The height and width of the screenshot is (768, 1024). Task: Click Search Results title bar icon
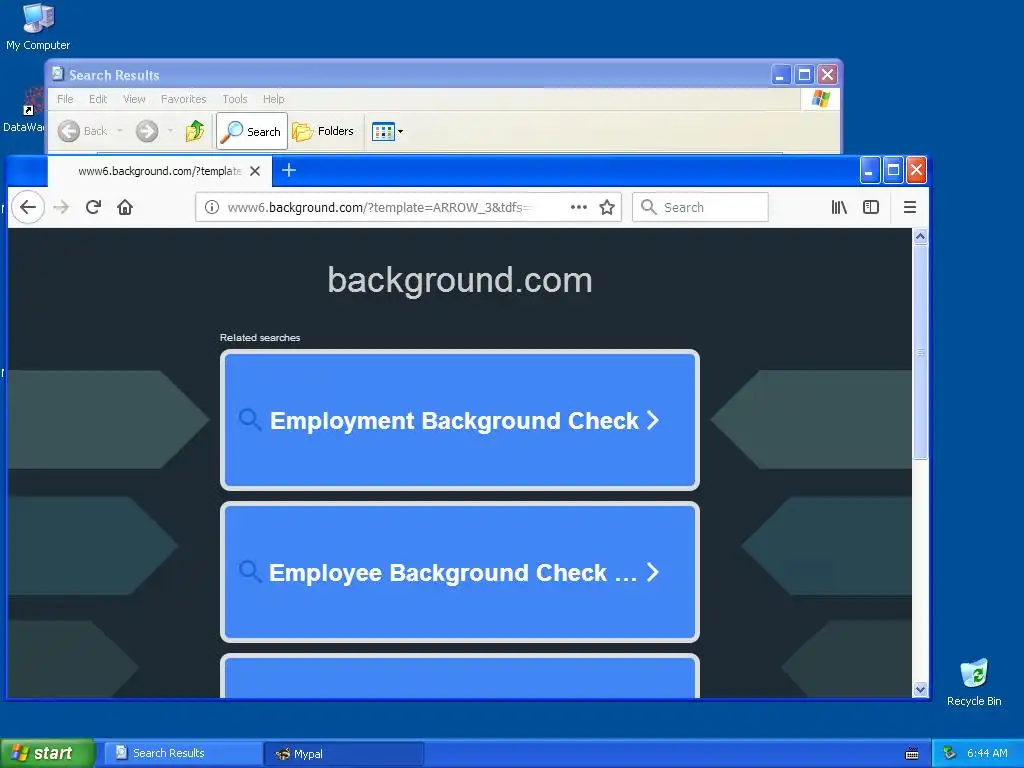(x=57, y=74)
